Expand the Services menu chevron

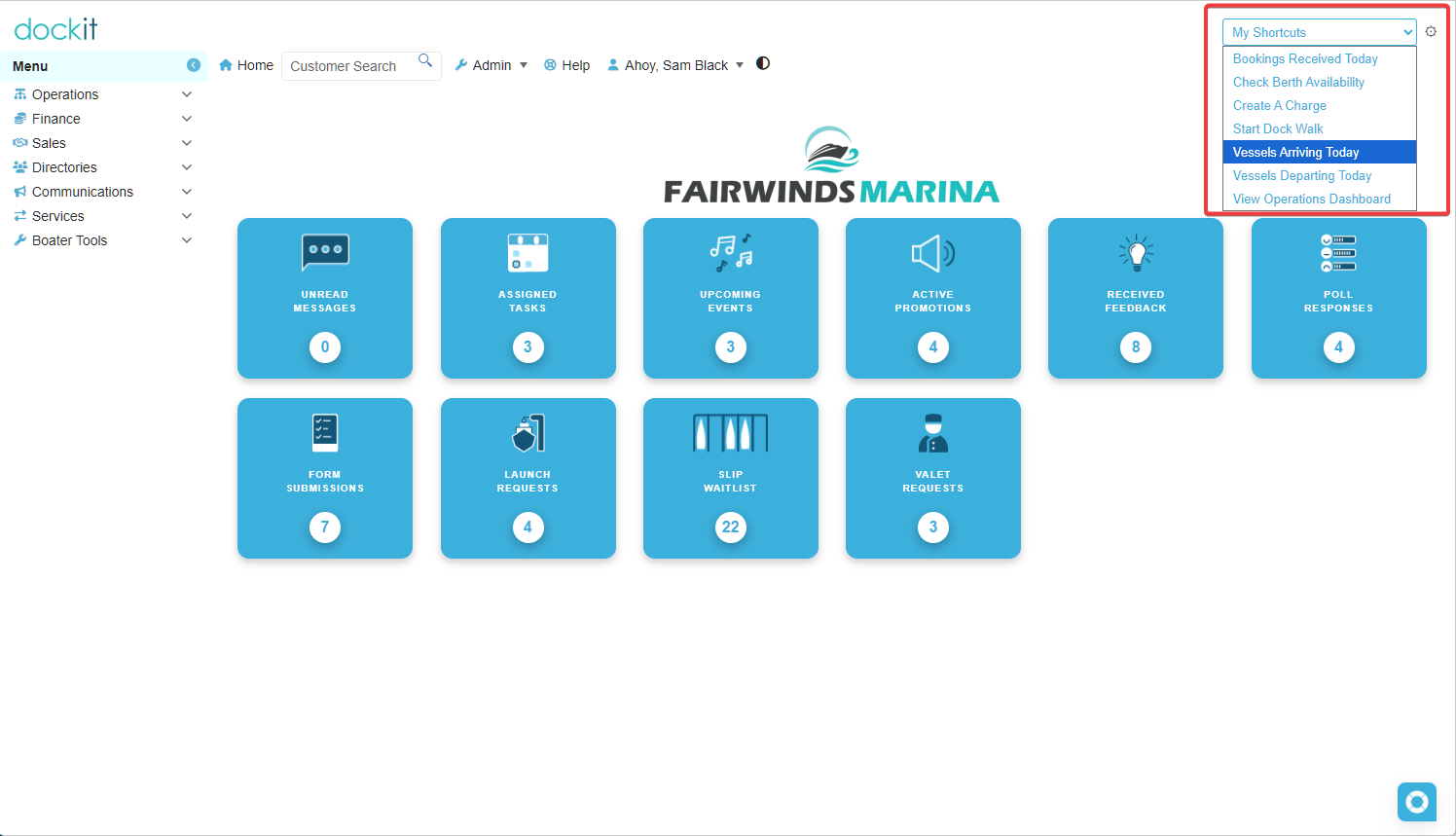(187, 216)
